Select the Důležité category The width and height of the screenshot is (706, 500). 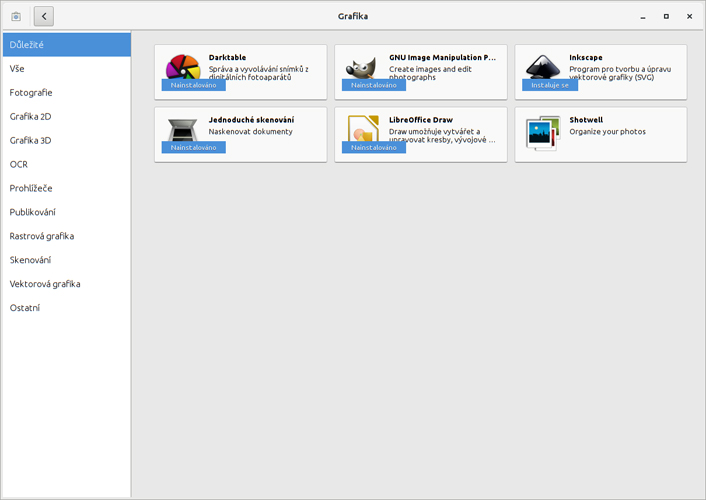(67, 45)
